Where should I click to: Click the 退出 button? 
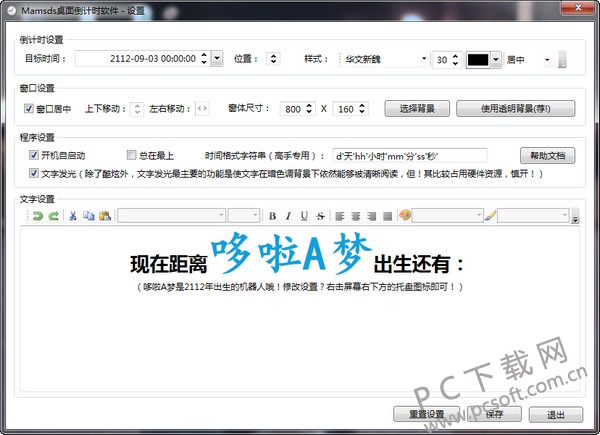point(556,414)
